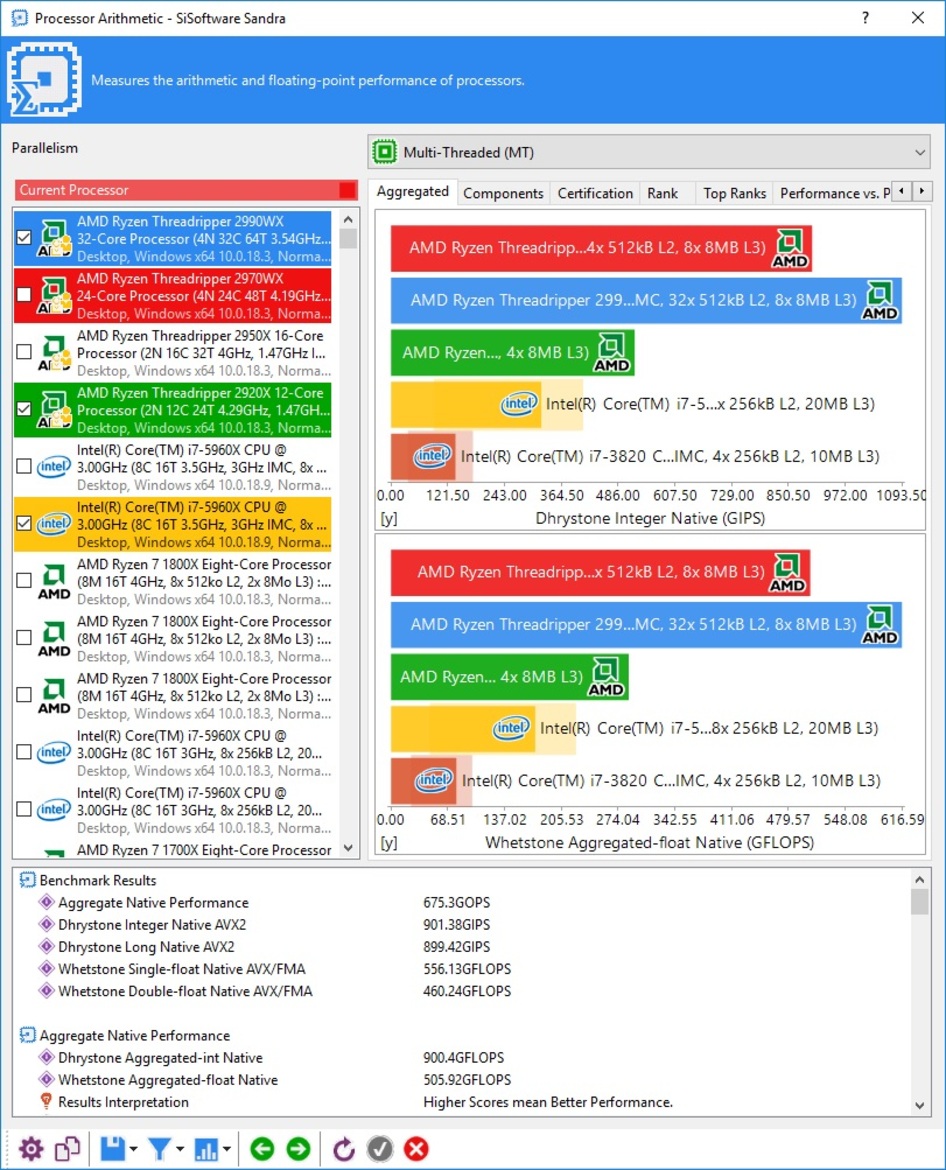Click the blue bar chart icon
The height and width of the screenshot is (1170, 946).
[x=205, y=1148]
